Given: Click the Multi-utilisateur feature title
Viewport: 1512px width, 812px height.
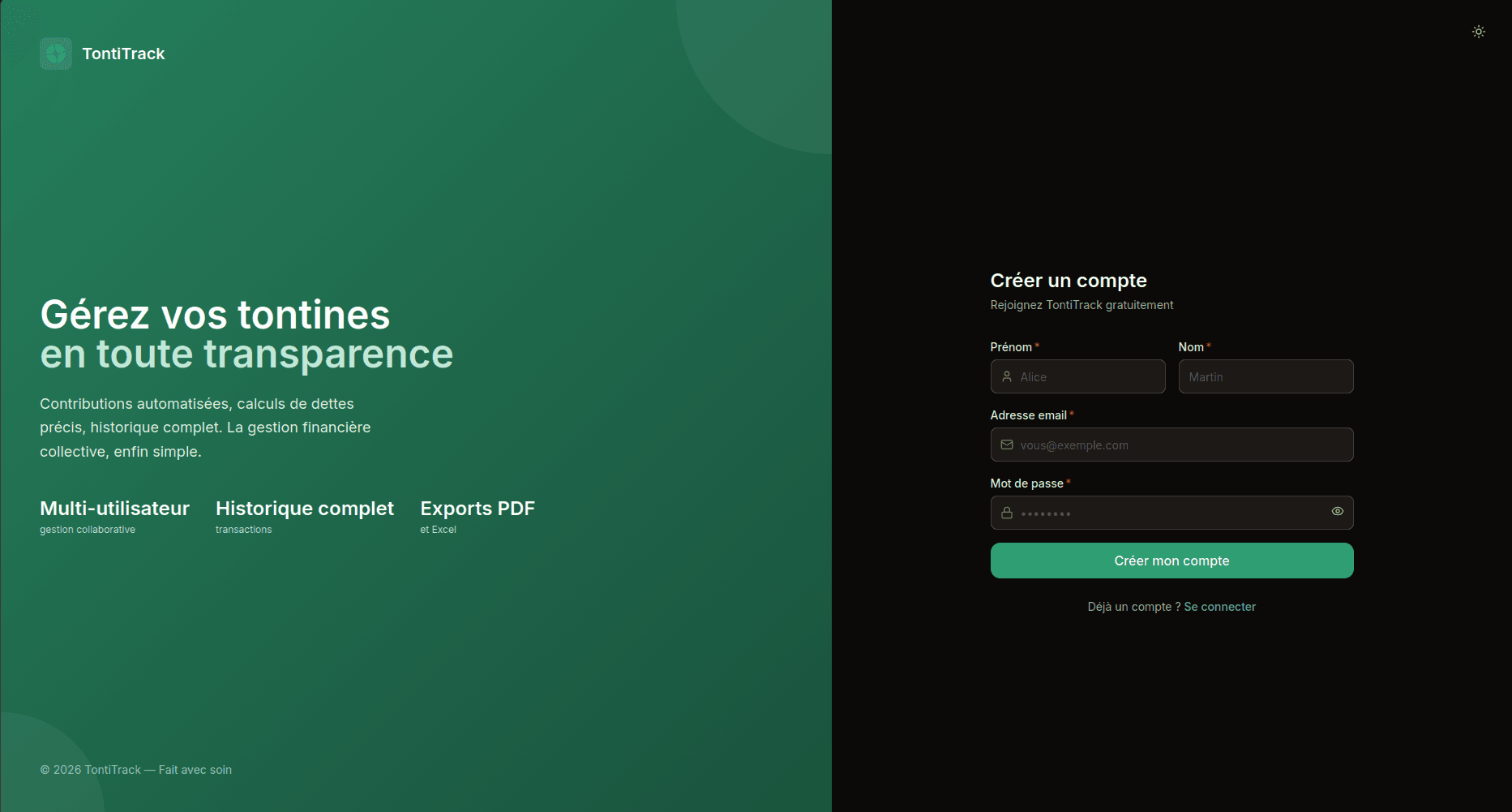Looking at the screenshot, I should (115, 509).
